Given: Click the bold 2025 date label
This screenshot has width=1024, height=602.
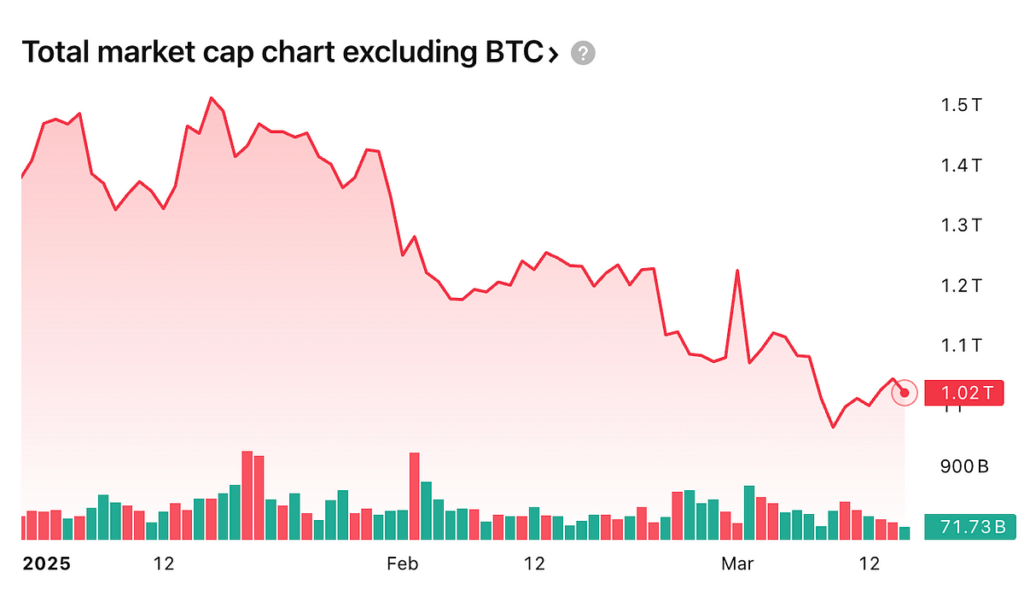Looking at the screenshot, I should [46, 564].
